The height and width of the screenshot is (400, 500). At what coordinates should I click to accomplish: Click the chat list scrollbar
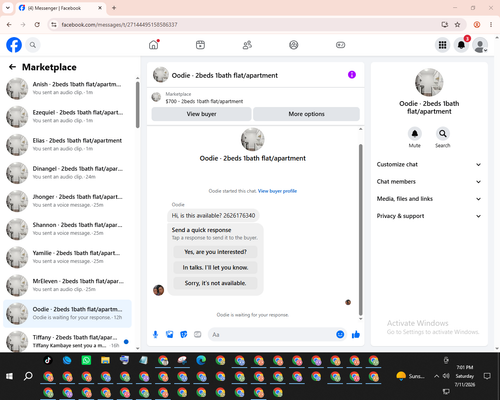tap(137, 105)
